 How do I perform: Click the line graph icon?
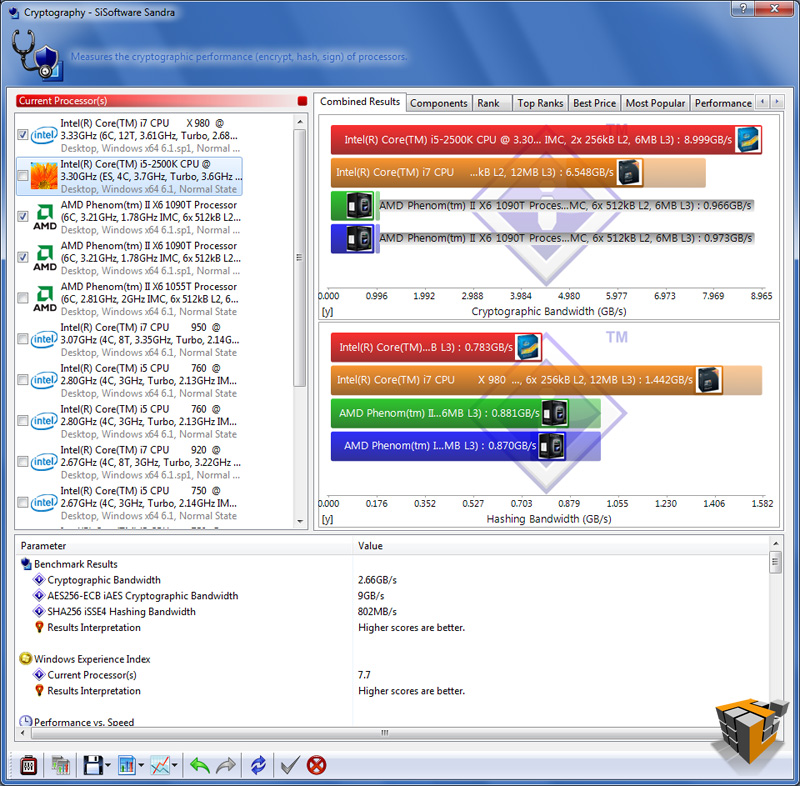160,765
